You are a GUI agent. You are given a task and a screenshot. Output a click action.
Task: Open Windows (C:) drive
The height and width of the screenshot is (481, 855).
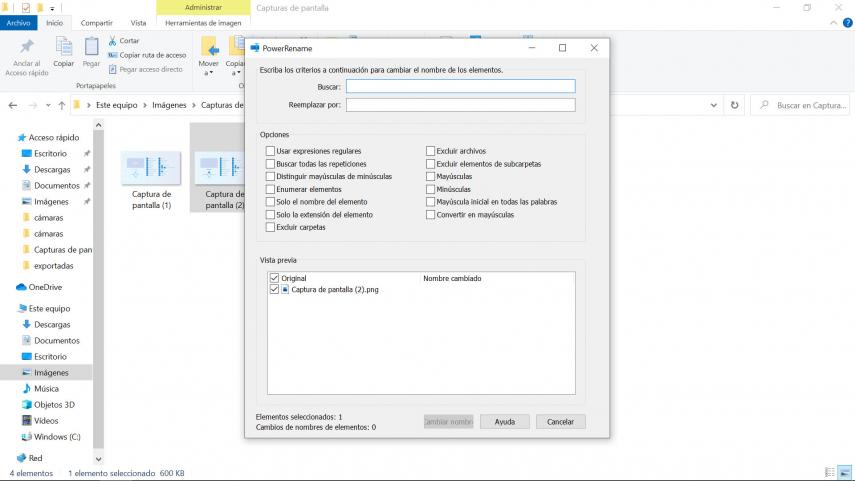57,437
